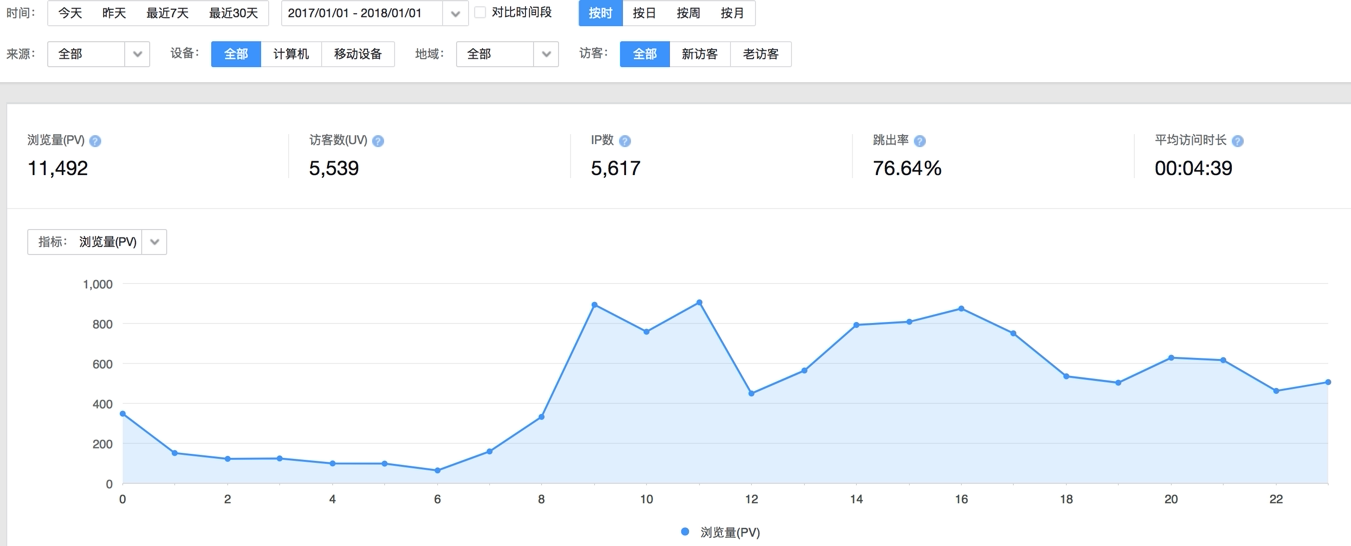Click the chart data point at hour 20
Viewport: 1351px width, 546px height.
coord(1171,357)
